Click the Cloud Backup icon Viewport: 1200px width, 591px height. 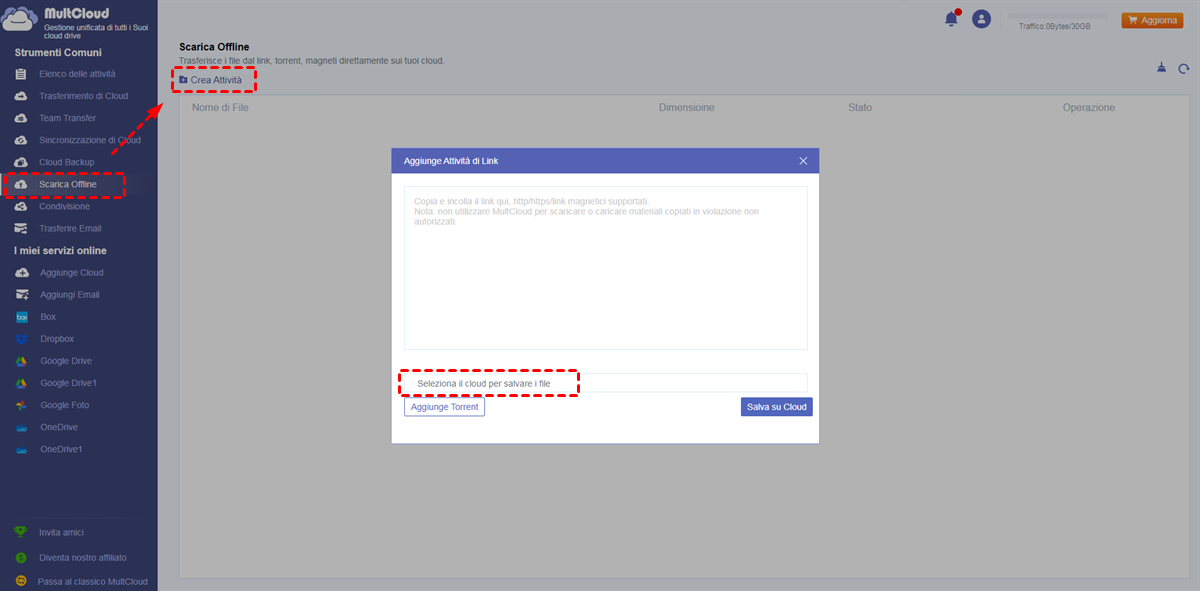click(21, 162)
